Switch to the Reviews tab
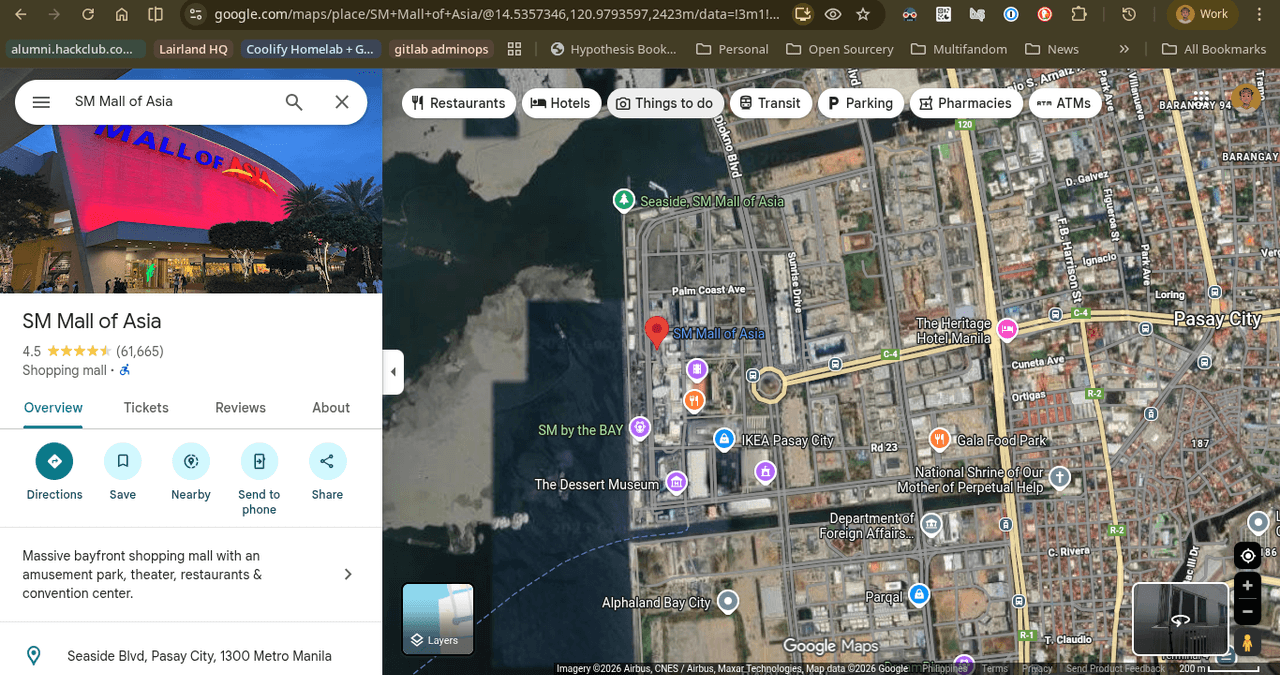The width and height of the screenshot is (1280, 675). (x=240, y=408)
